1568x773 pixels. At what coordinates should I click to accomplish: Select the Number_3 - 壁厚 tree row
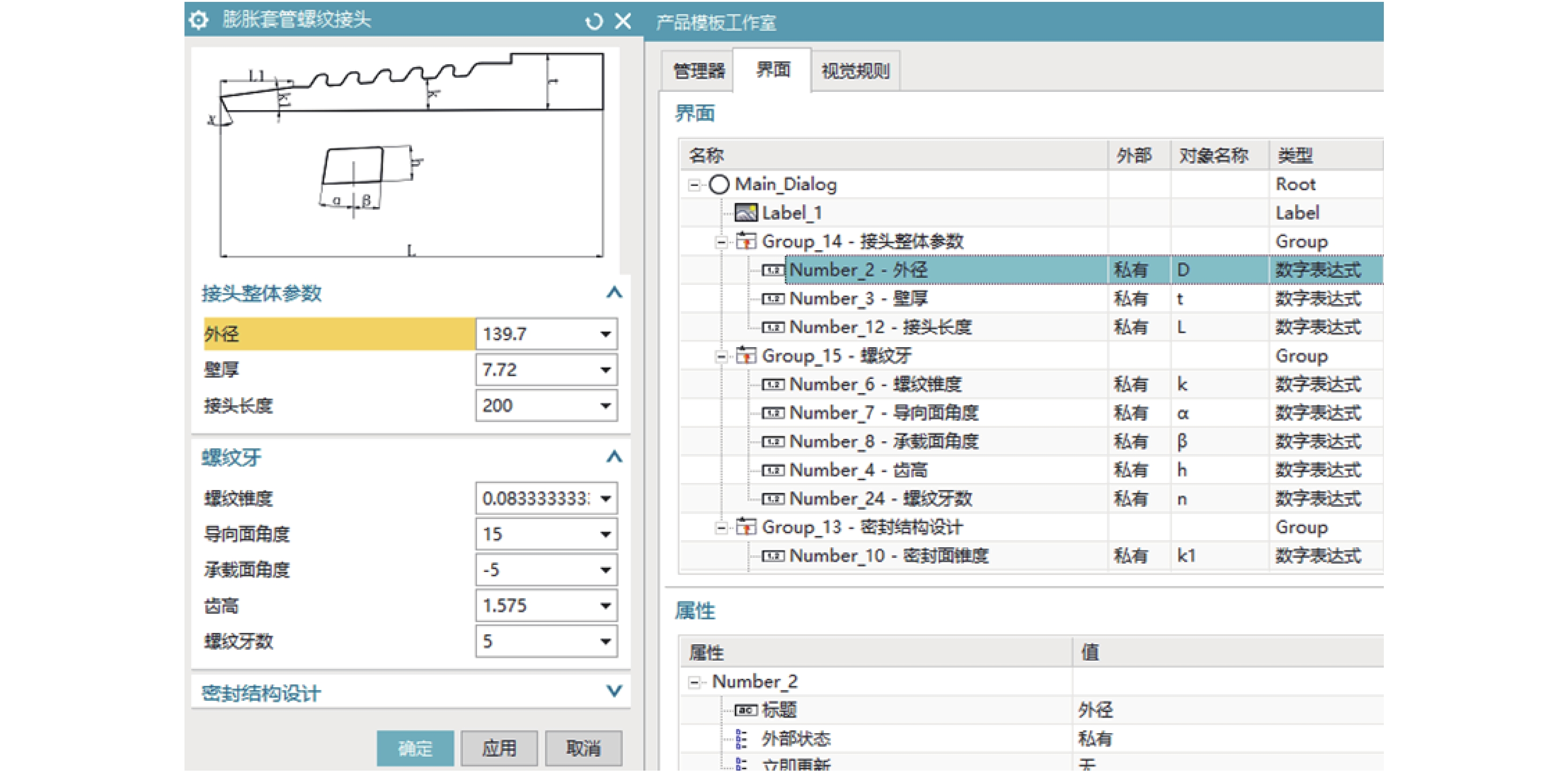coord(1032,299)
